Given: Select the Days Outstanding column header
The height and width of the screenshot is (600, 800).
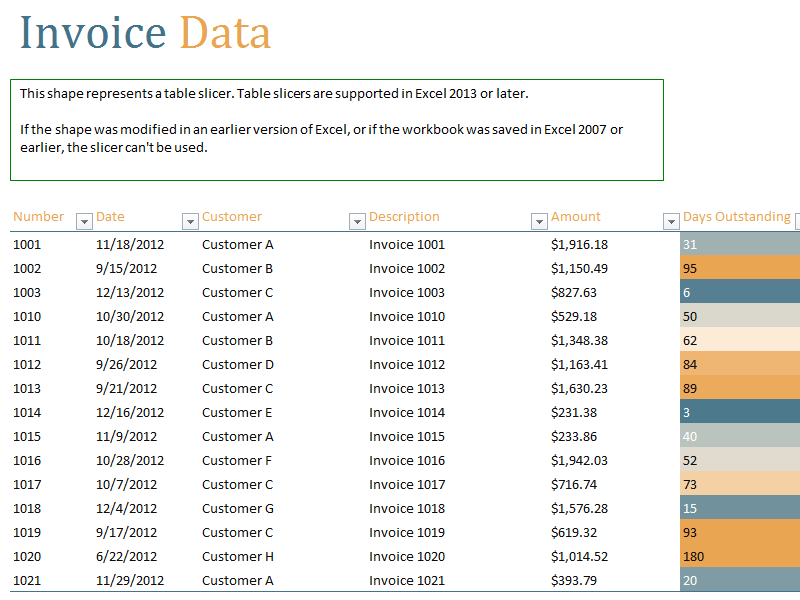Looking at the screenshot, I should (737, 217).
